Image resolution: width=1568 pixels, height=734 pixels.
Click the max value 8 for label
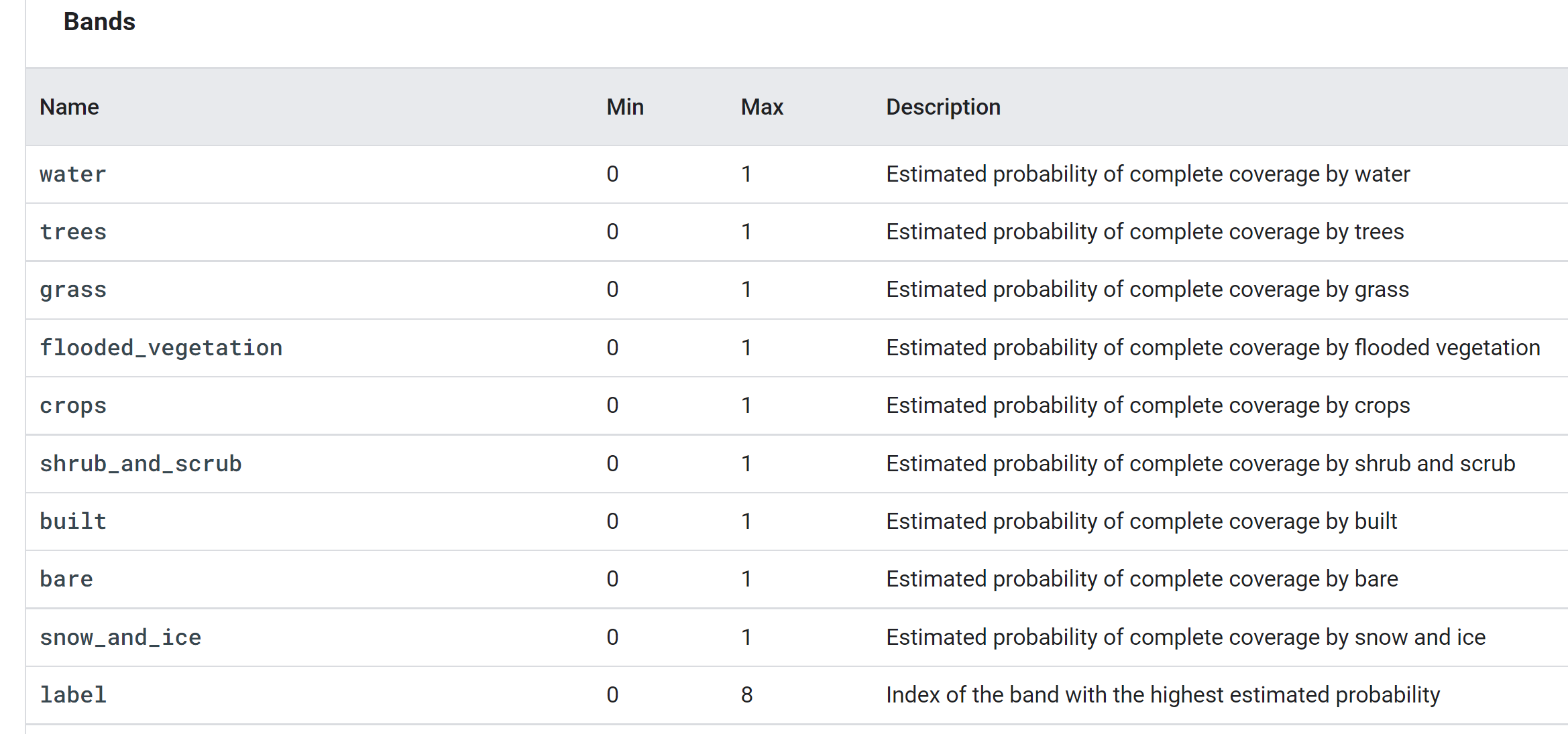pyautogui.click(x=746, y=695)
